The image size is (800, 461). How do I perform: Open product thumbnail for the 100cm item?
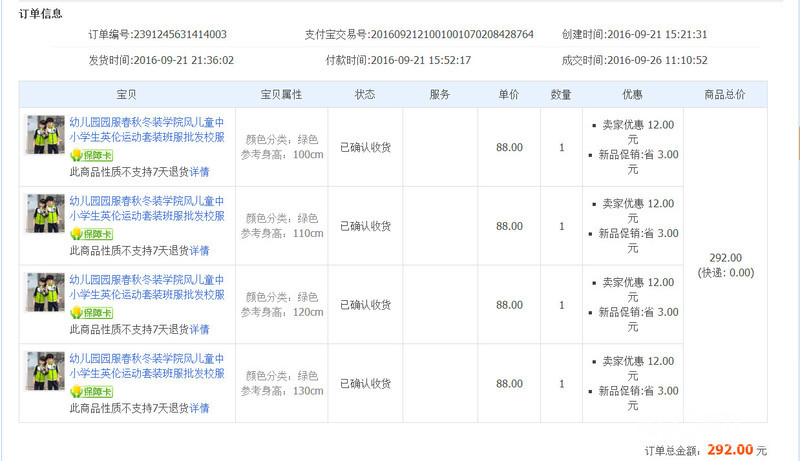[x=45, y=134]
